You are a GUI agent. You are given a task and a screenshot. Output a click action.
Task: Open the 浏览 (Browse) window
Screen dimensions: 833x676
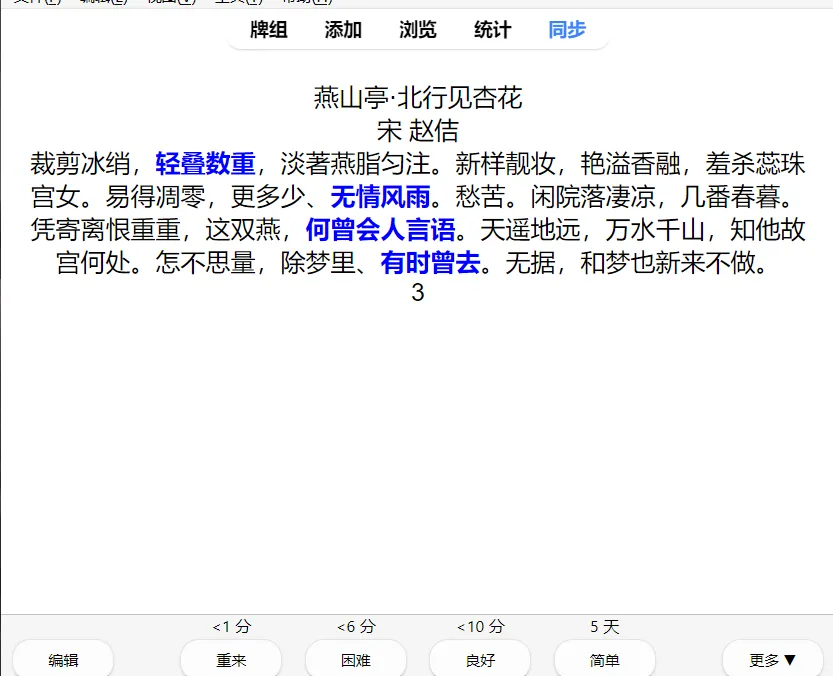tap(417, 30)
